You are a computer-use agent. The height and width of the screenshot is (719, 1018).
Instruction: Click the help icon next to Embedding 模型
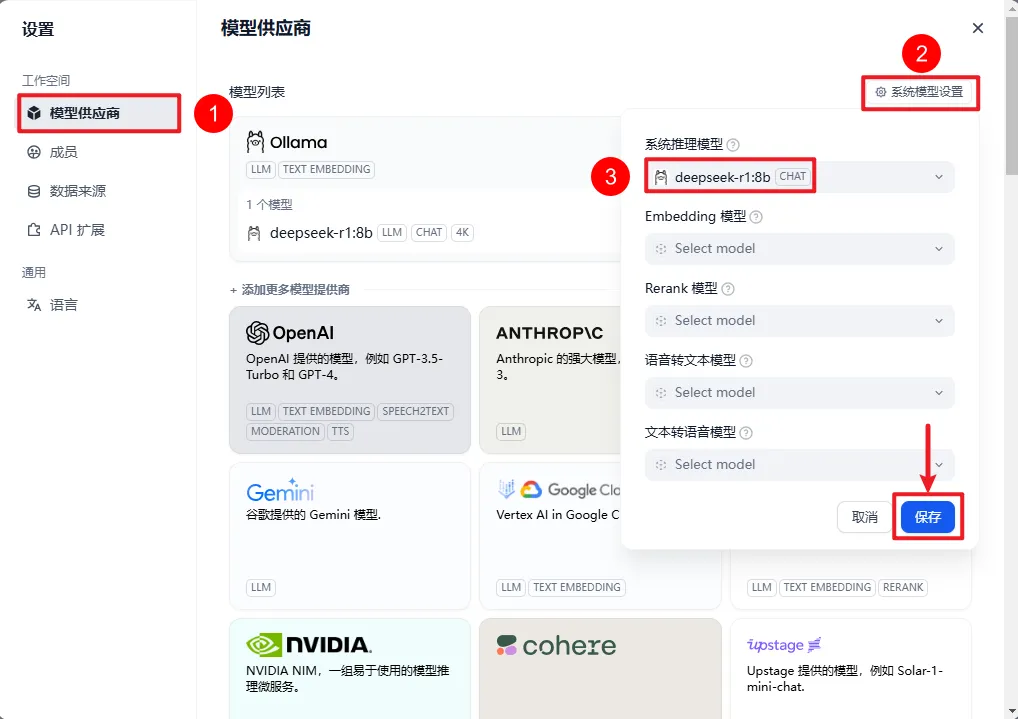pyautogui.click(x=756, y=217)
